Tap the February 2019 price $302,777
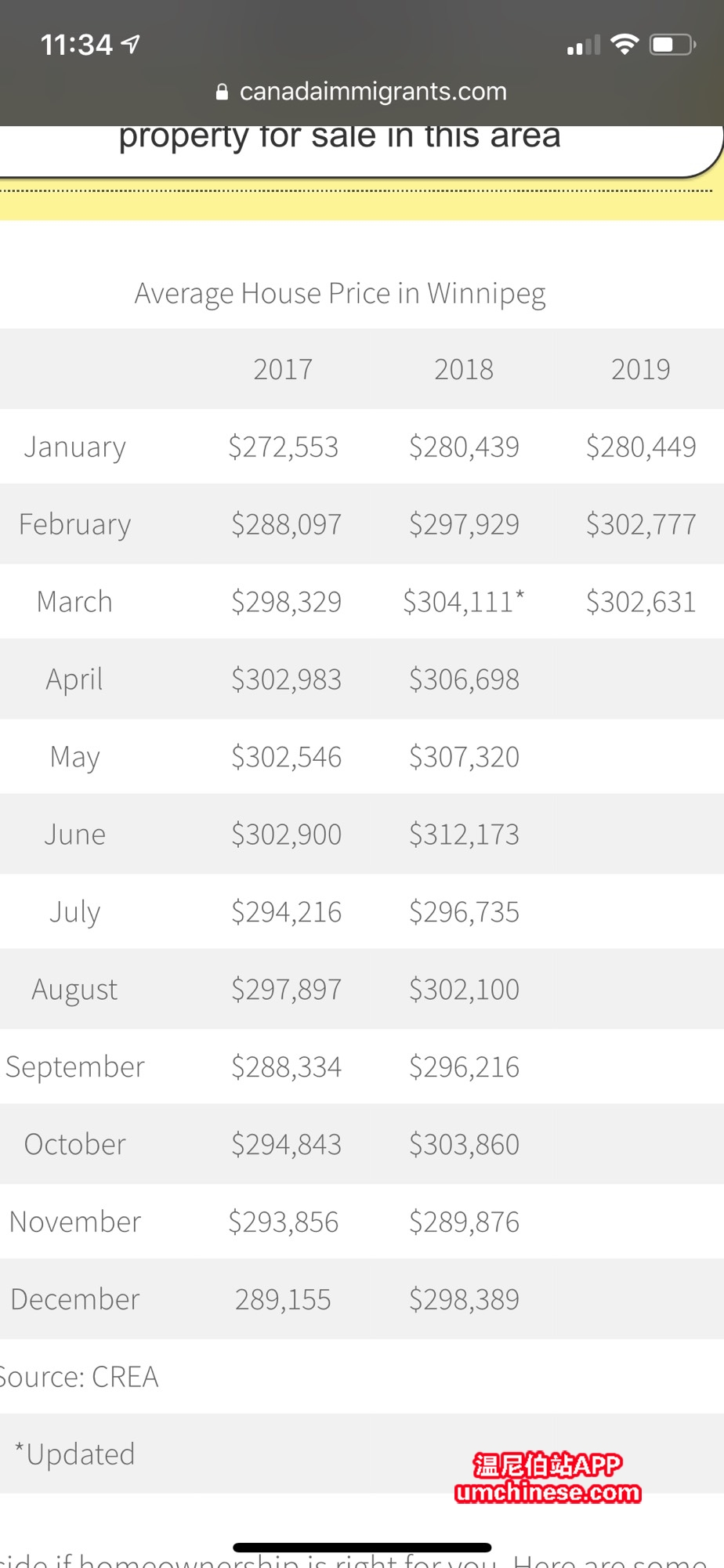The width and height of the screenshot is (724, 1568). pyautogui.click(x=640, y=524)
